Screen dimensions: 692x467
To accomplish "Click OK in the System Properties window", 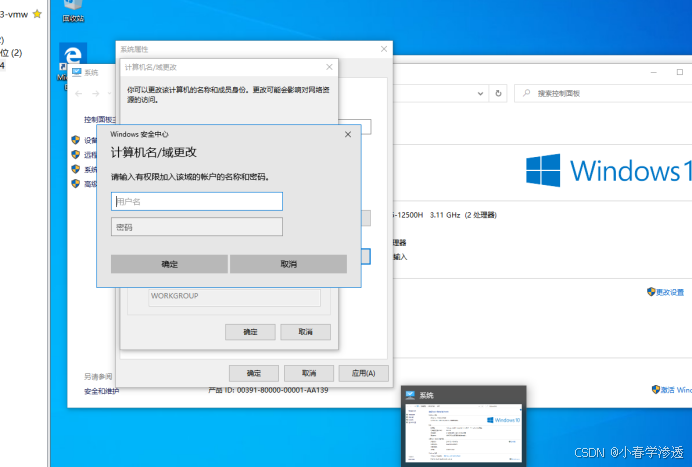I will [254, 373].
